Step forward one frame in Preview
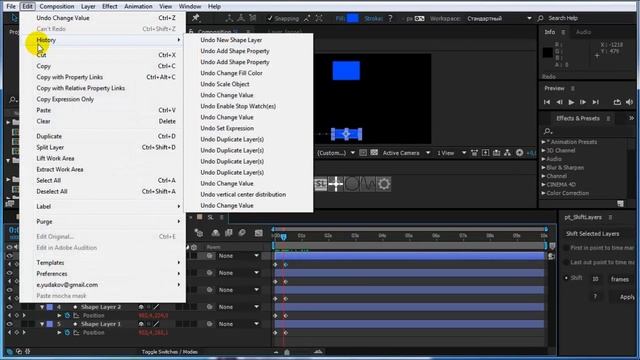Viewport: 640px width, 360px height. [583, 102]
